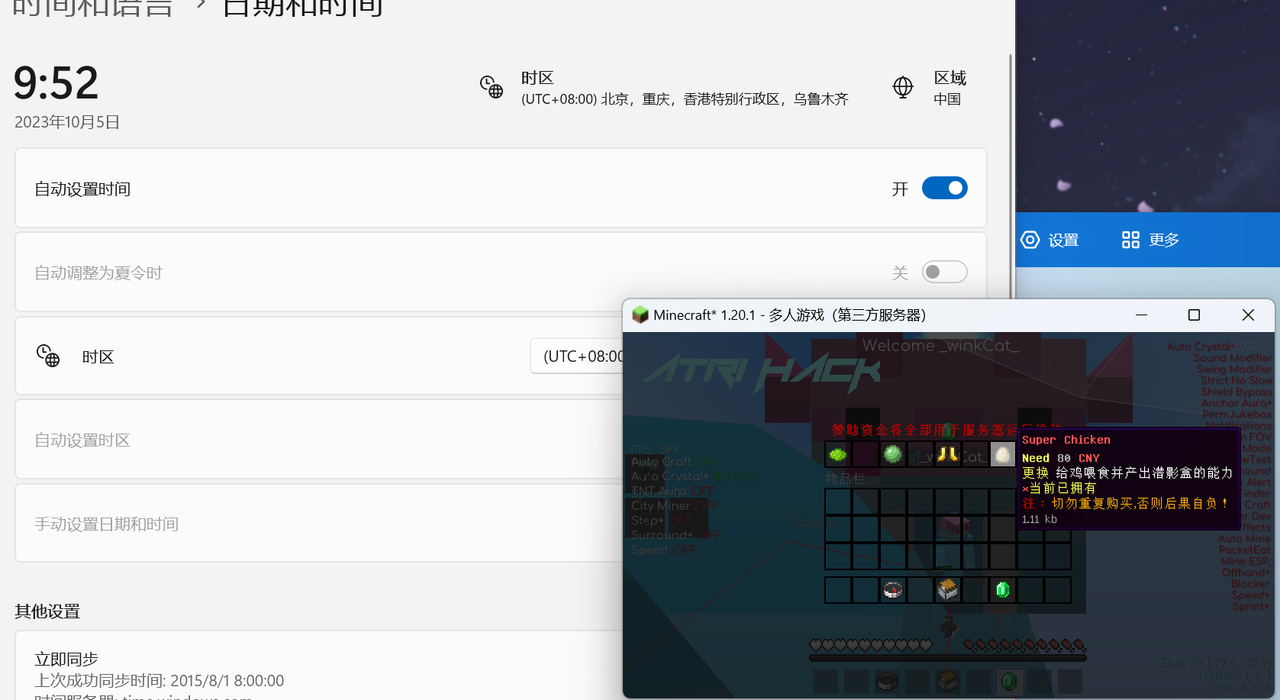Open the 时区 dropdown showing UTC+08:00
The width and height of the screenshot is (1280, 700).
point(576,356)
